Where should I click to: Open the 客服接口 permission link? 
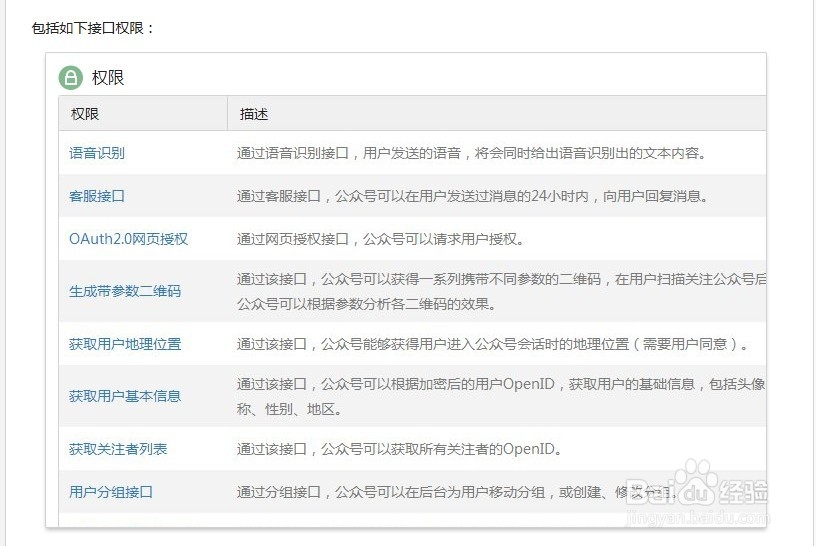click(97, 196)
